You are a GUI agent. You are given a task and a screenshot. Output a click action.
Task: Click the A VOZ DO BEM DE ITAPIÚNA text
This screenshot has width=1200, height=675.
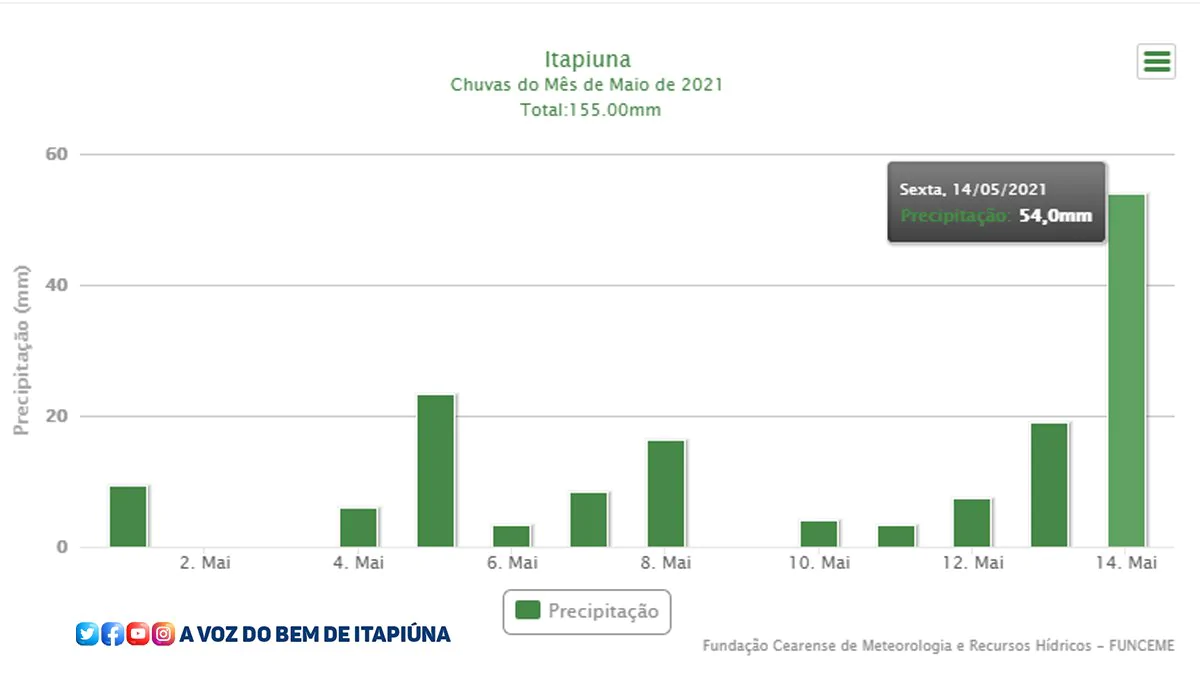click(x=315, y=634)
